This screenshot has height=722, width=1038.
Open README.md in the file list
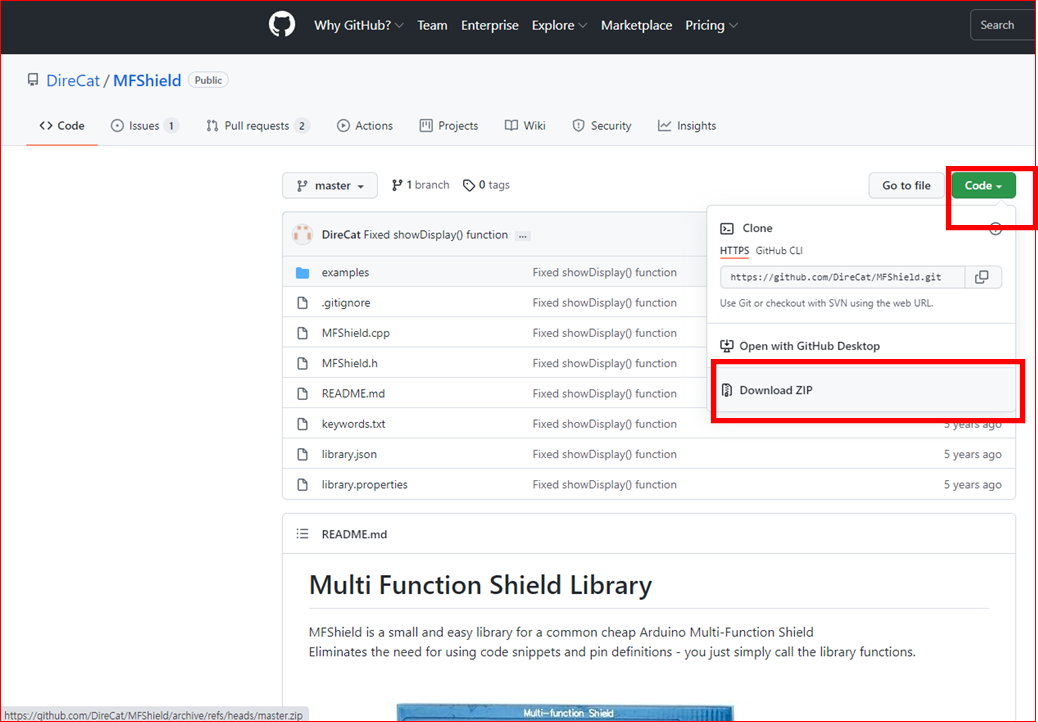354,394
